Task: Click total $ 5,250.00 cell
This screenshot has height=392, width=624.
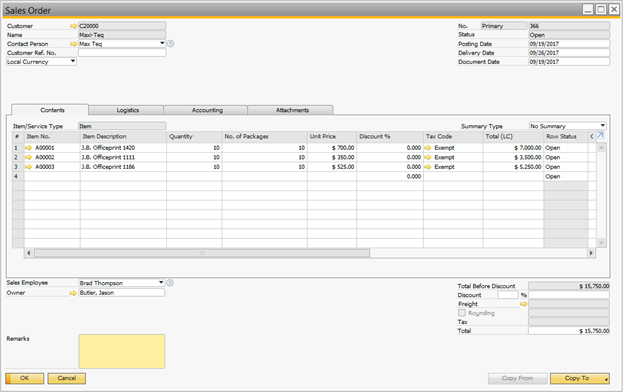Action: click(513, 167)
